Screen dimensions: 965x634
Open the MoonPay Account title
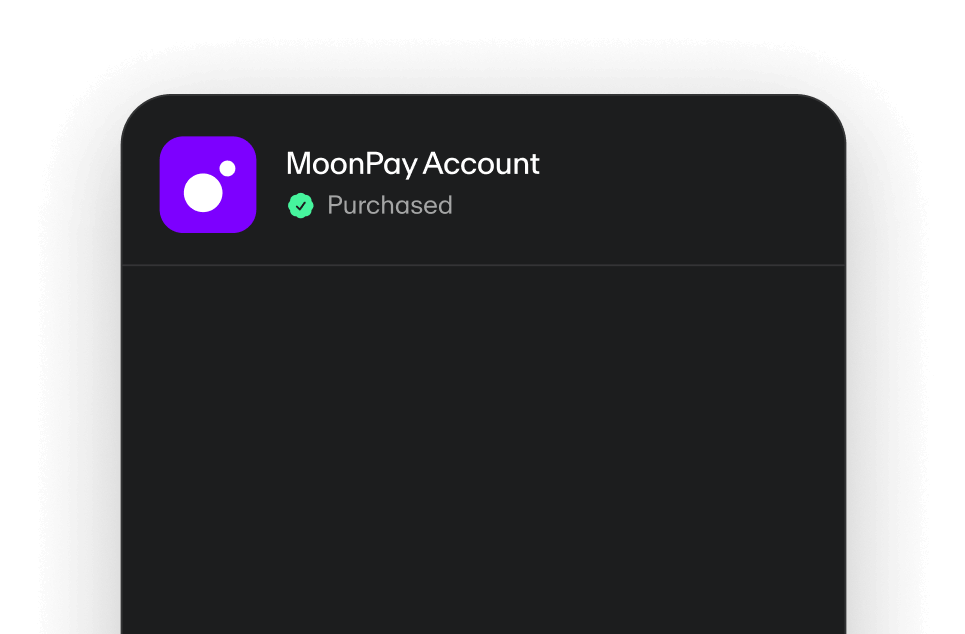(x=412, y=164)
